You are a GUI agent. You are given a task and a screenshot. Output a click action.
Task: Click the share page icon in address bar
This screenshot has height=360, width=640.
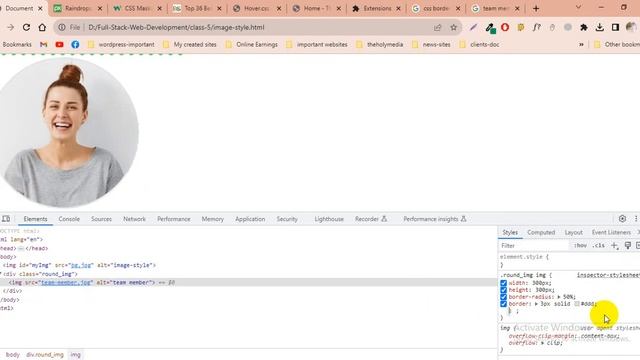point(438,27)
